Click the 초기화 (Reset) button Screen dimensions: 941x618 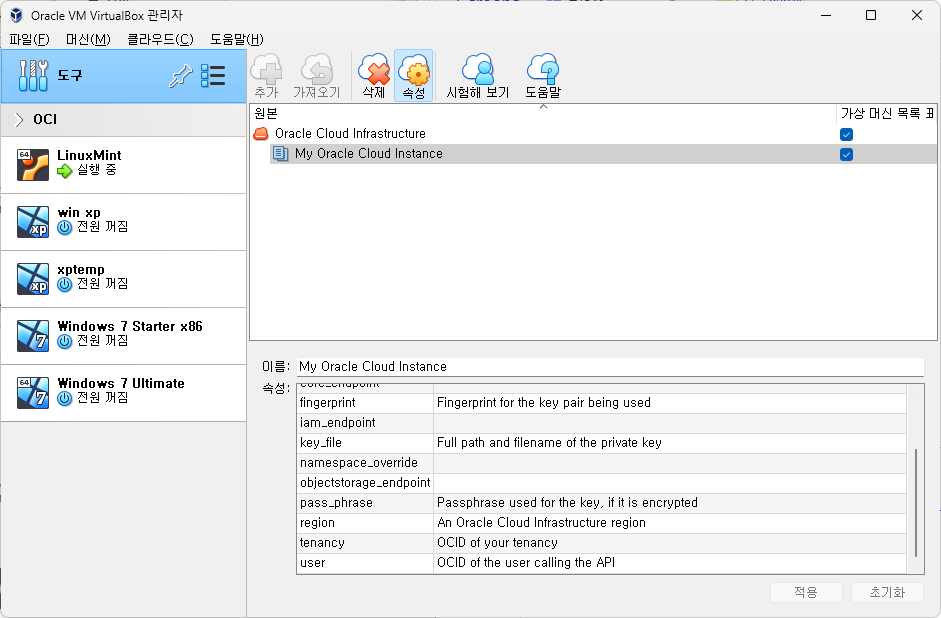pos(887,592)
